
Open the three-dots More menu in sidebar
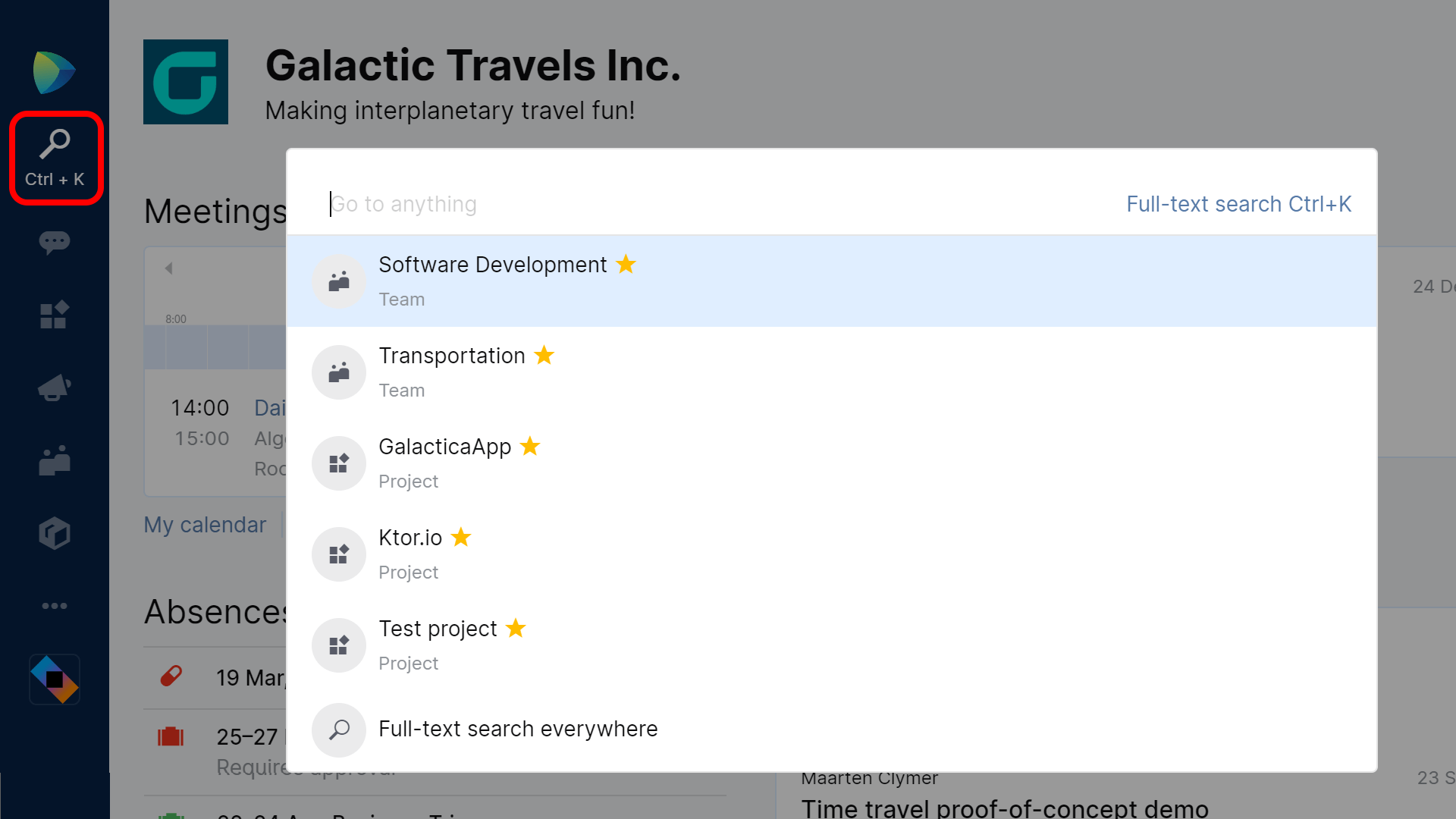coord(55,606)
